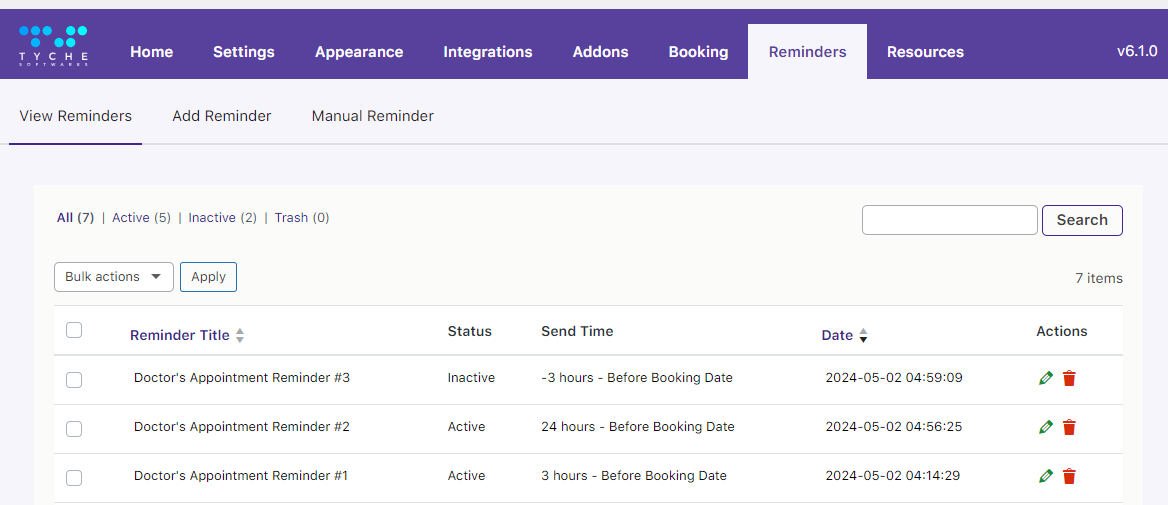Click the version label v6.1.0

point(1137,51)
